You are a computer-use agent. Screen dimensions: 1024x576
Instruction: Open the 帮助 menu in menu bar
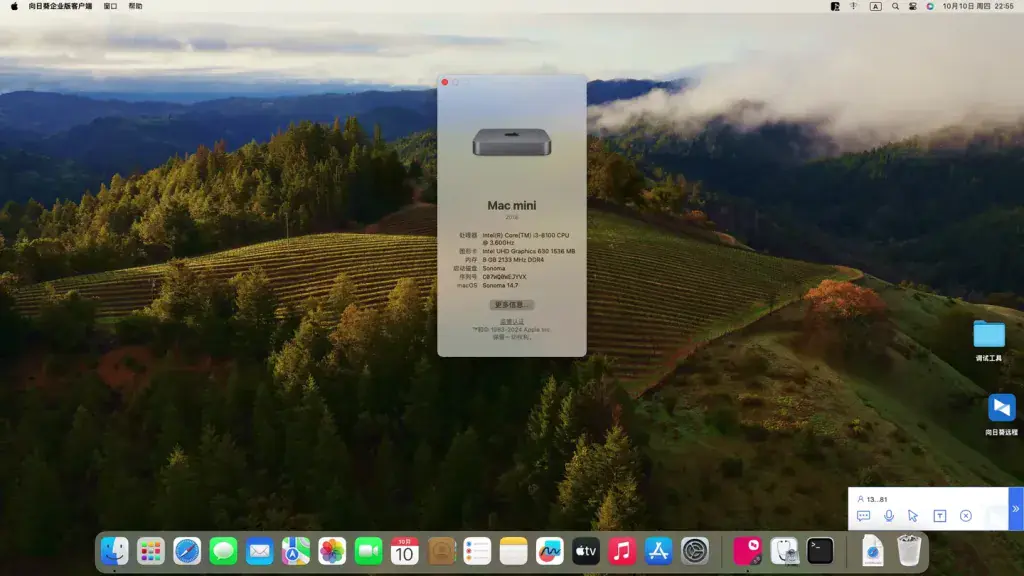pos(135,6)
